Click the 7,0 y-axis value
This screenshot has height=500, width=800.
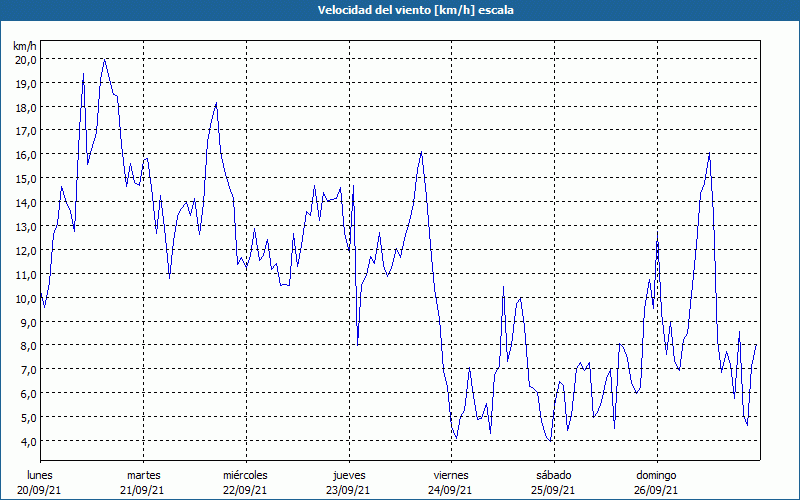[x=29, y=370]
